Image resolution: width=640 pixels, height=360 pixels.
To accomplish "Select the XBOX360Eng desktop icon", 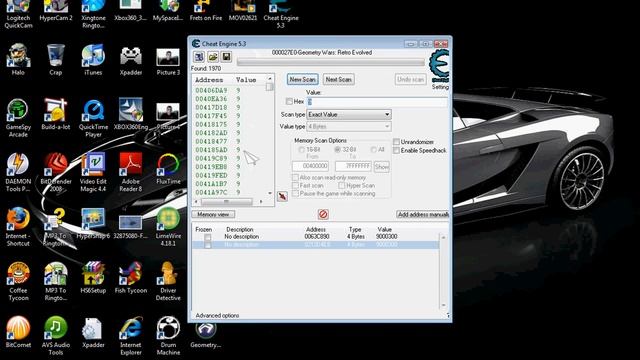I will tap(131, 115).
